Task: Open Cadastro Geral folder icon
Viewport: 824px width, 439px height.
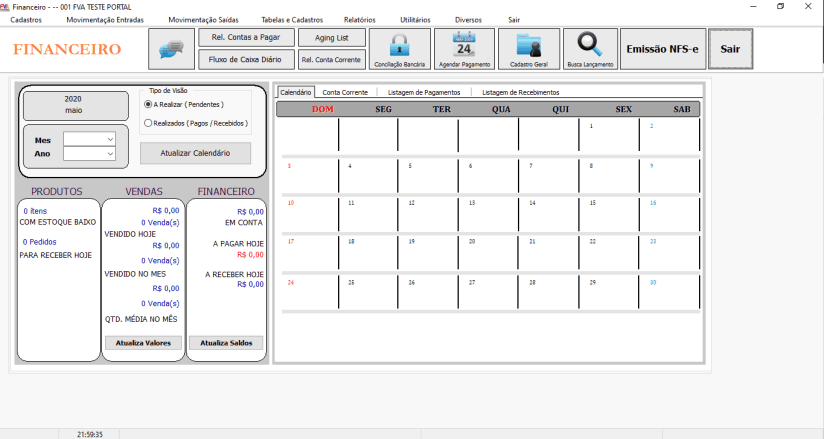Action: pos(529,46)
